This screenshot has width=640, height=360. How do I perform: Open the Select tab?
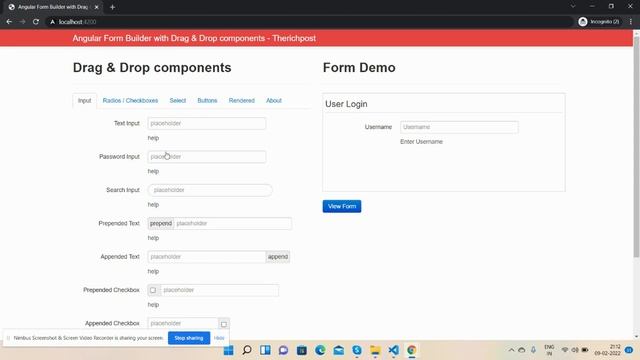click(x=178, y=100)
